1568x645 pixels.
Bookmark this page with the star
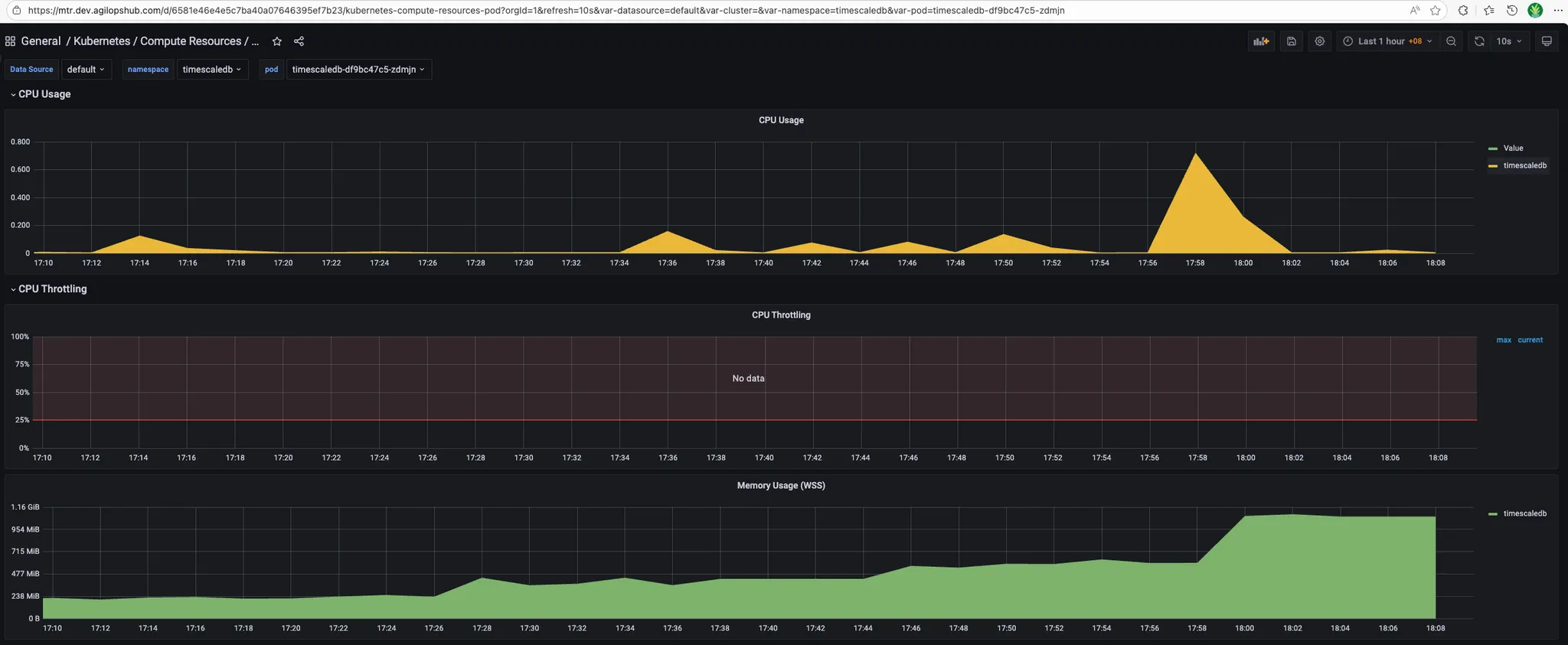(1436, 11)
